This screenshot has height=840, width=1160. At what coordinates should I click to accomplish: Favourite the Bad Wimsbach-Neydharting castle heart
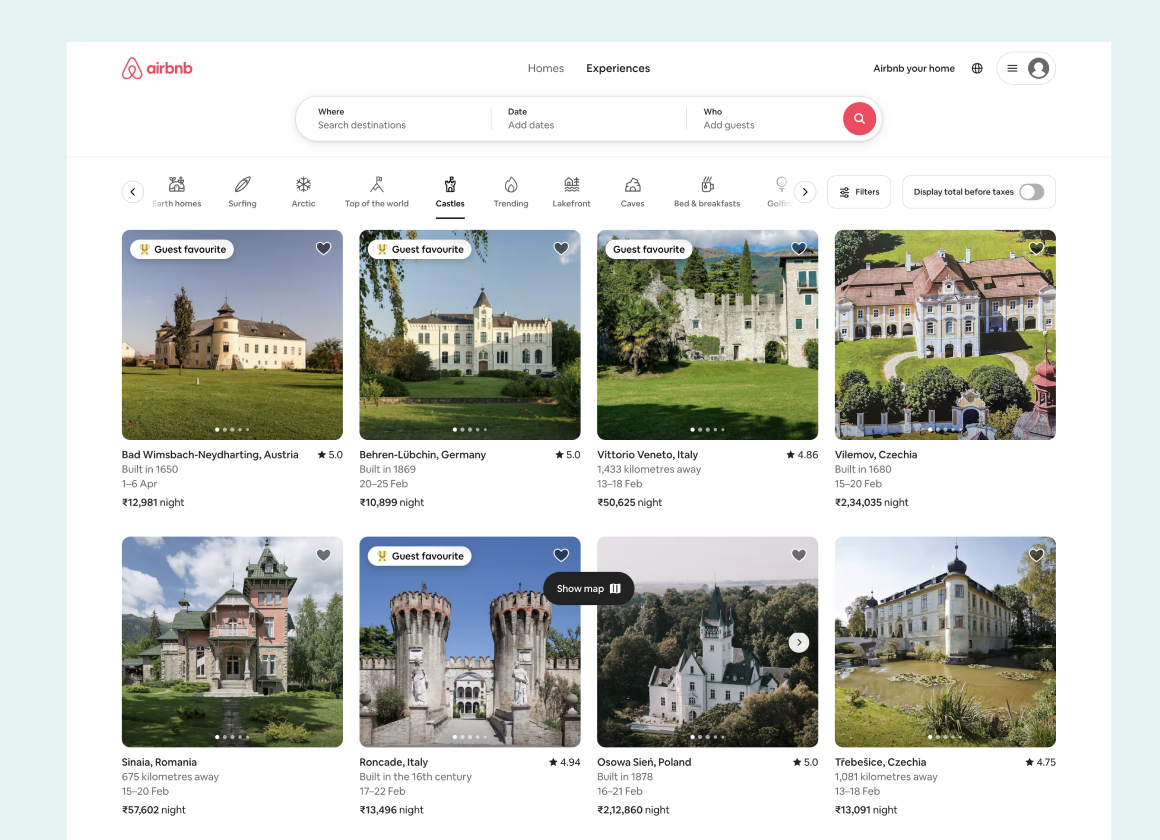[323, 249]
